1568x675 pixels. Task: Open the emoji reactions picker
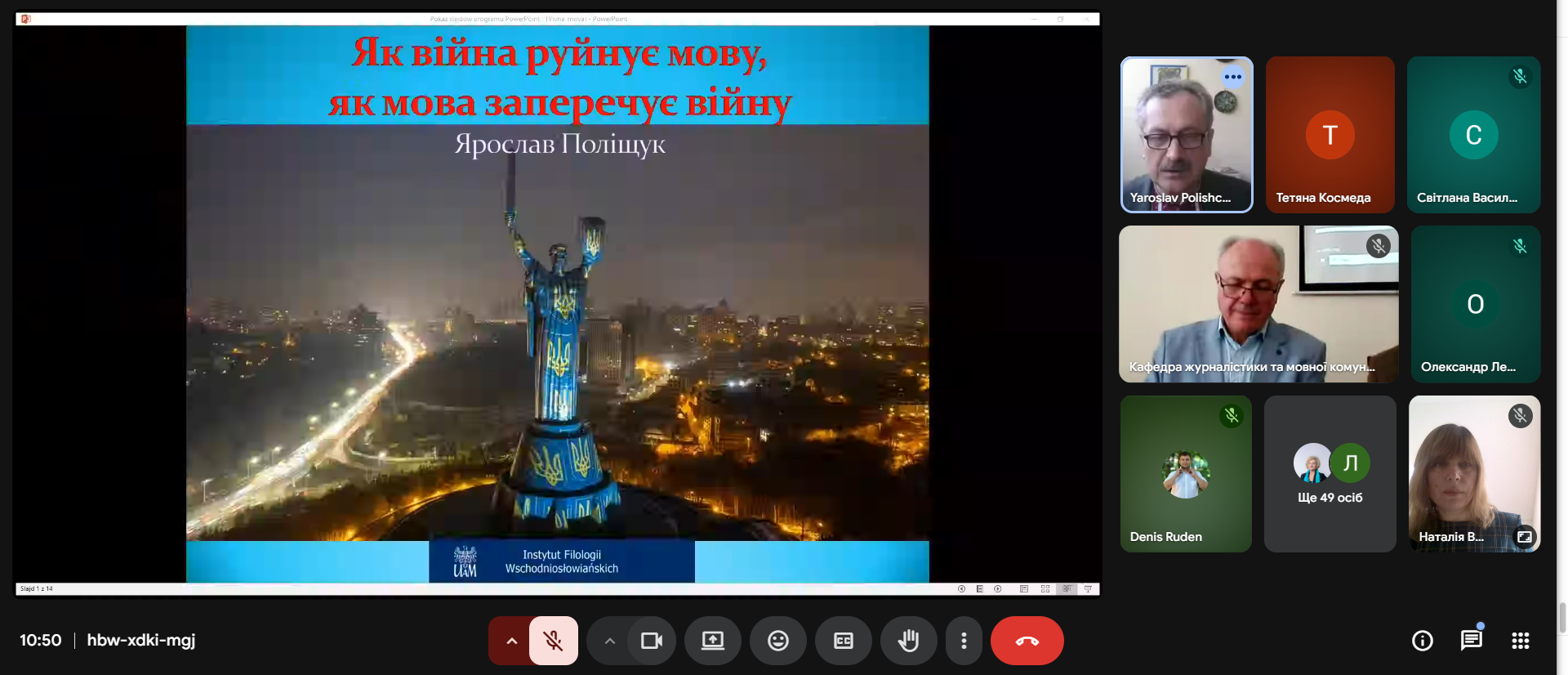click(778, 641)
